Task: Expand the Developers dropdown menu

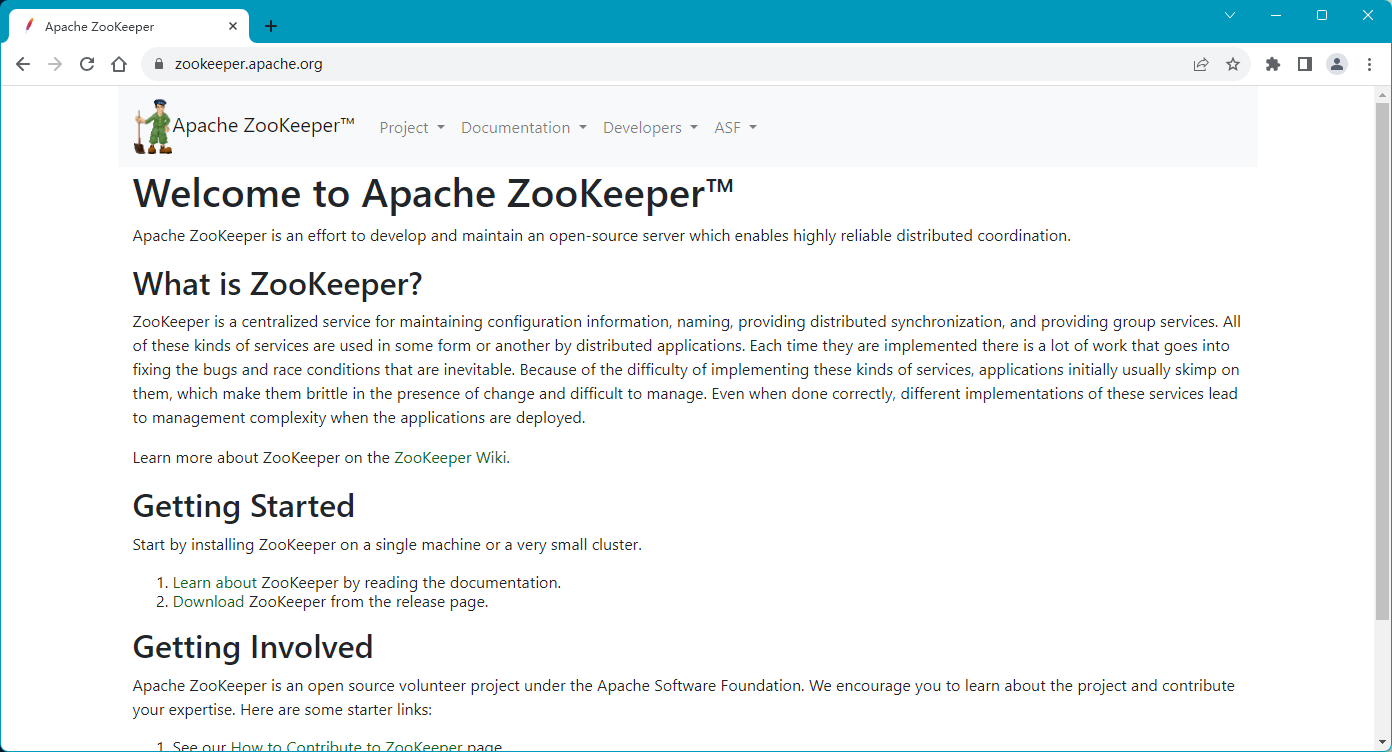Action: [650, 128]
